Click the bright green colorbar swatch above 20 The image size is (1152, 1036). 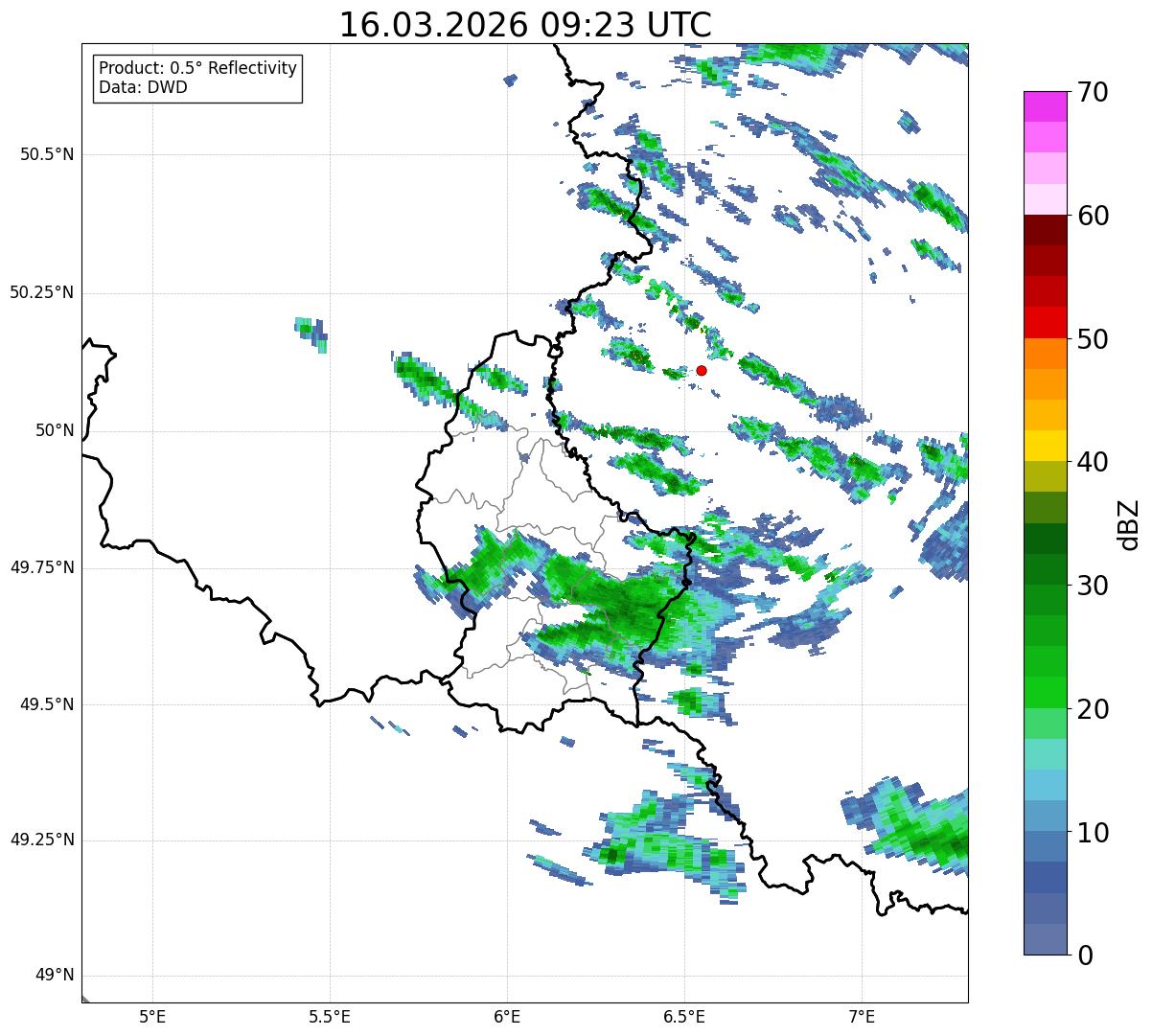1046,693
